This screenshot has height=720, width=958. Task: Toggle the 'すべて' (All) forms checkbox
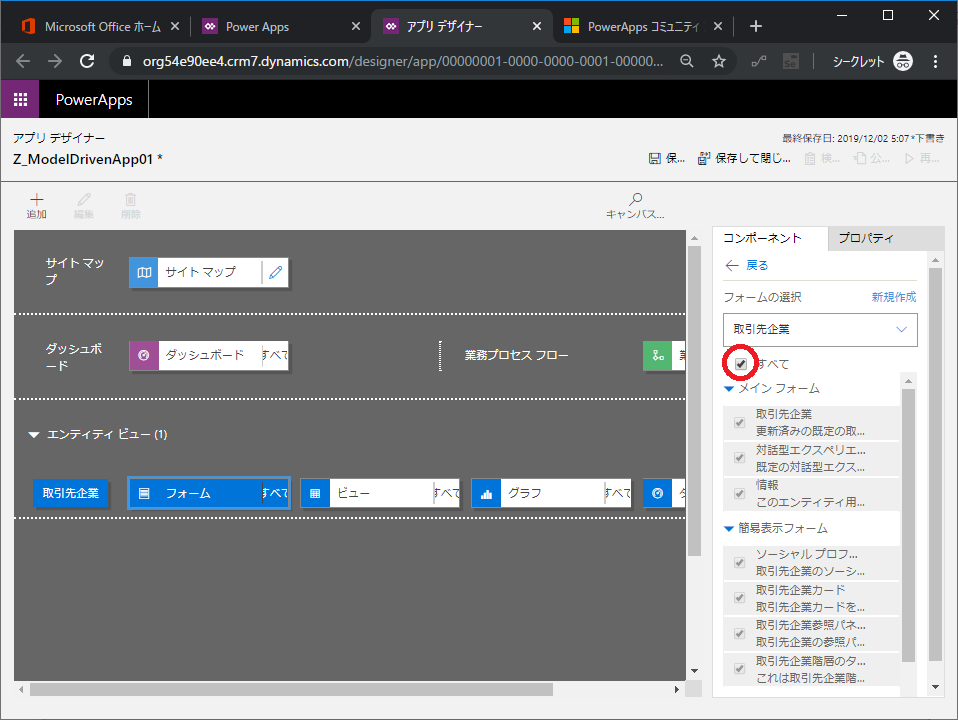point(740,364)
